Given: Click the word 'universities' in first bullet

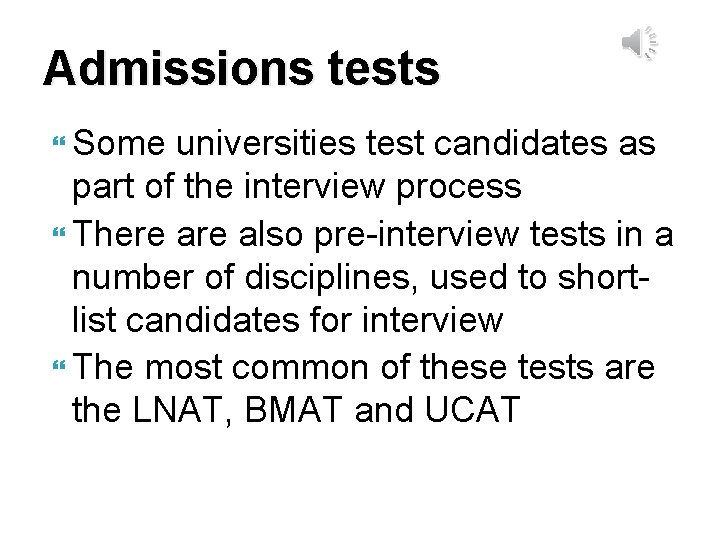Looking at the screenshot, I should point(266,143).
